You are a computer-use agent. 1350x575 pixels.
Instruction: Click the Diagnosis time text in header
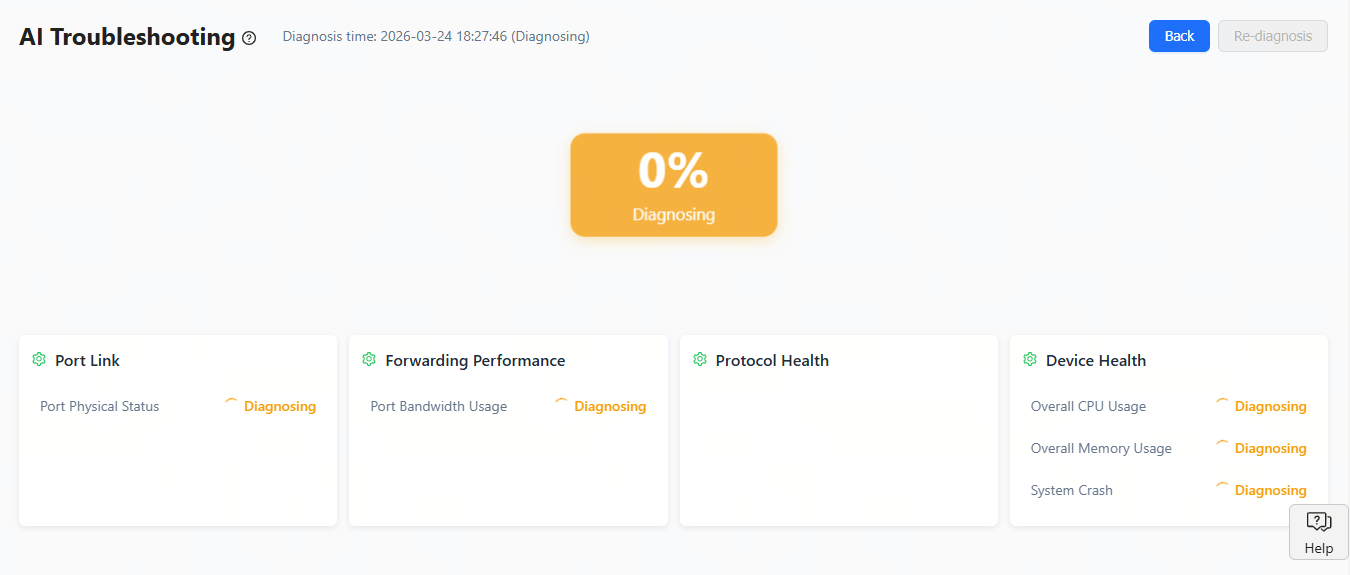[436, 37]
